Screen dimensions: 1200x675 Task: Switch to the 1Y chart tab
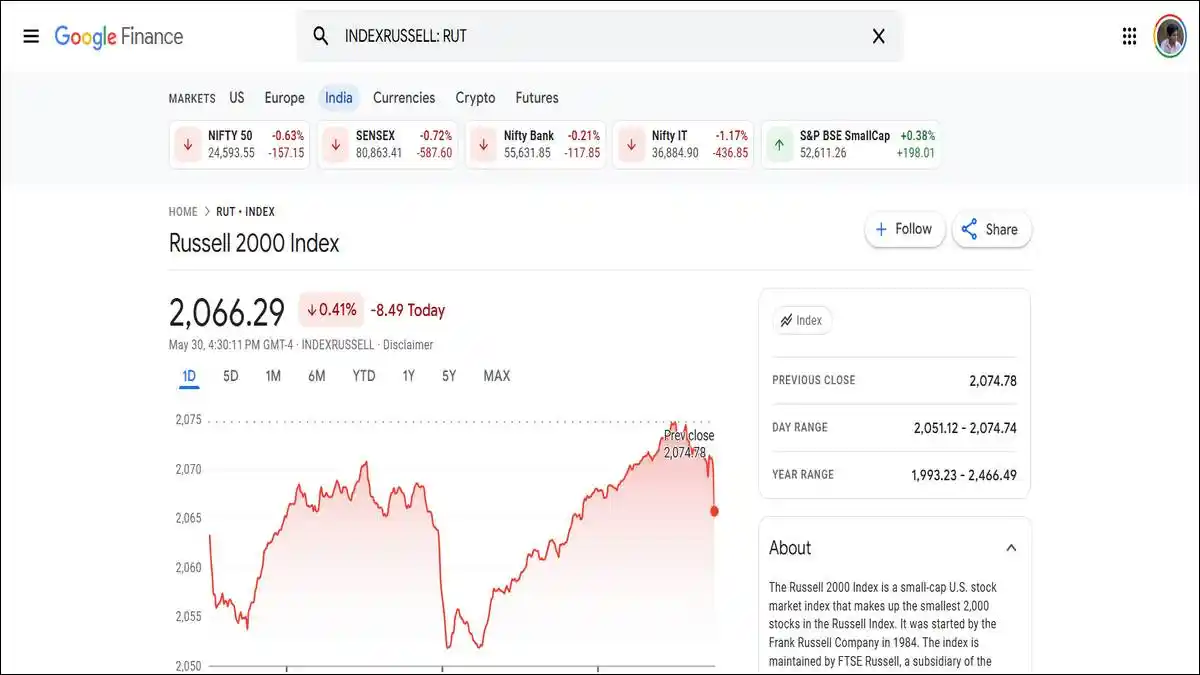pos(406,375)
